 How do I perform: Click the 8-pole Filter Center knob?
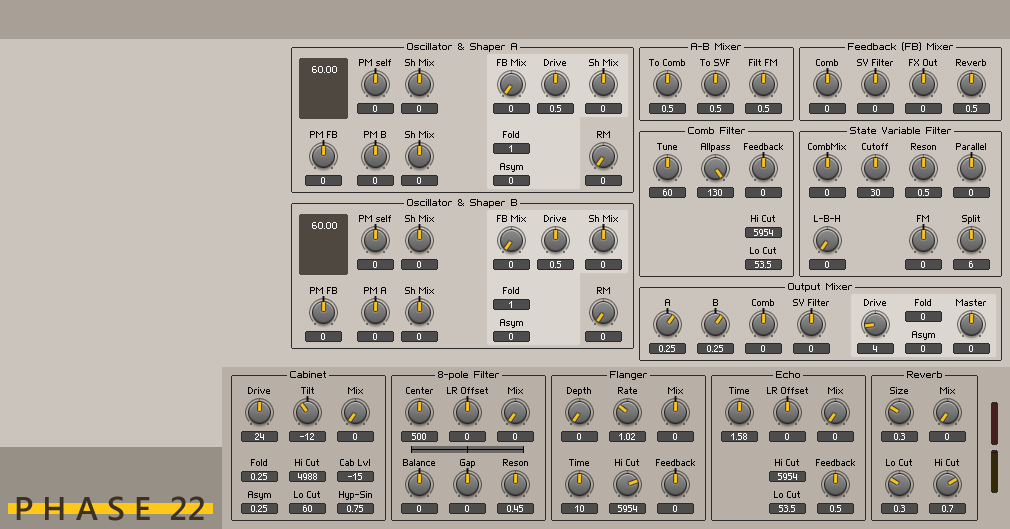tap(419, 412)
